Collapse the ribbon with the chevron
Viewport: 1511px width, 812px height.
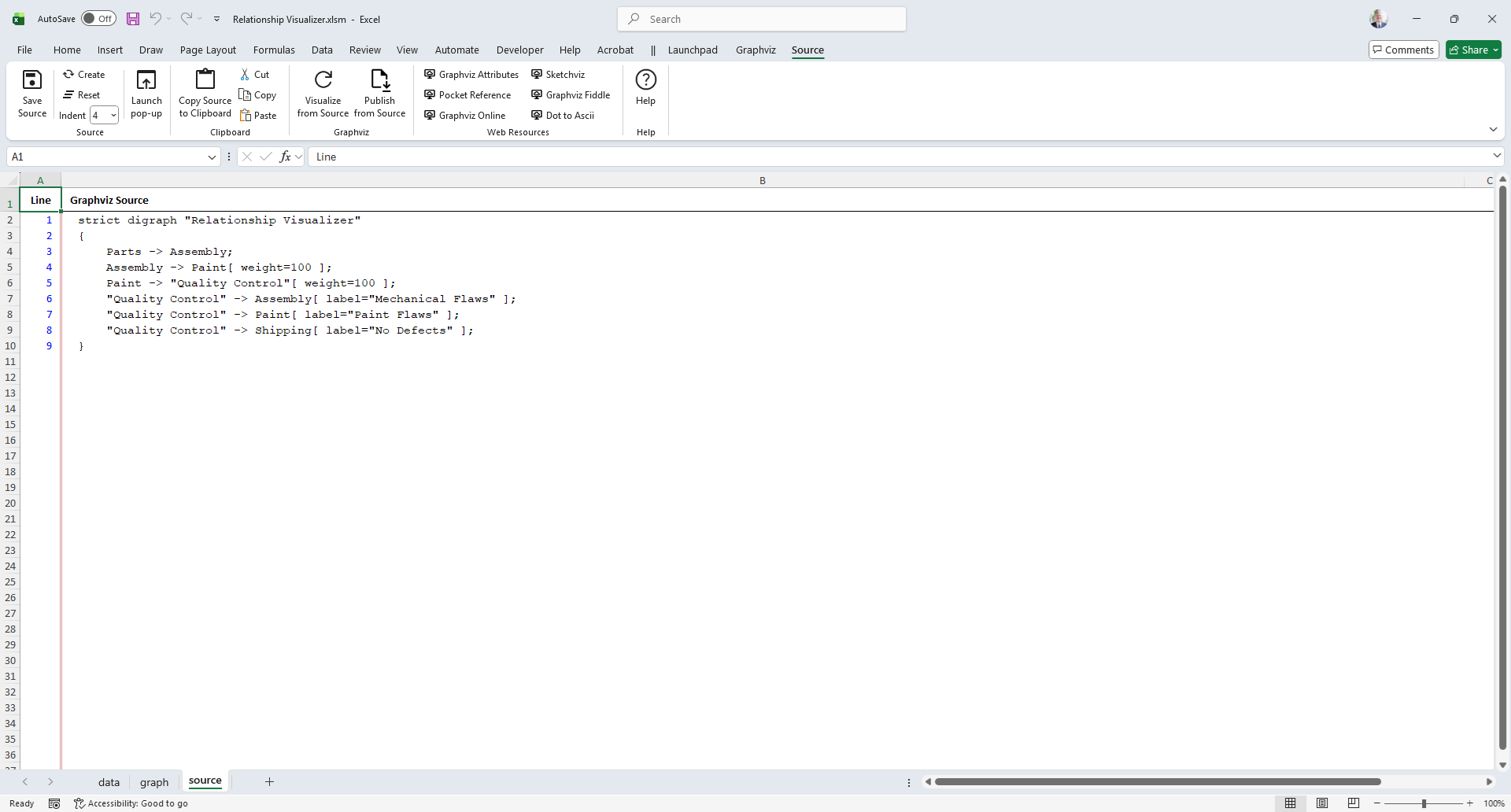pos(1493,130)
